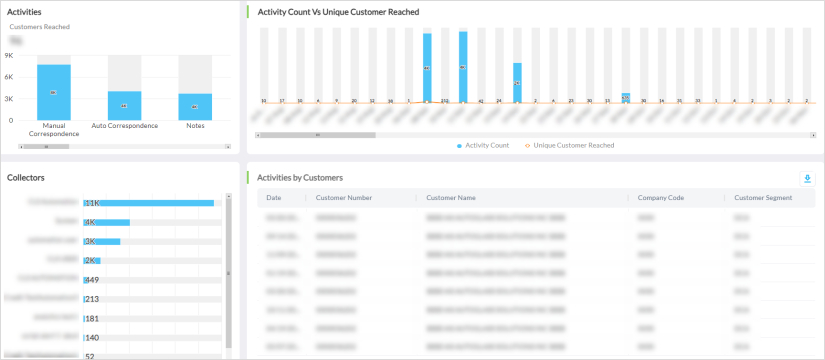Click the Collectors panel scroll up arrow
The width and height of the screenshot is (825, 360).
[228, 196]
